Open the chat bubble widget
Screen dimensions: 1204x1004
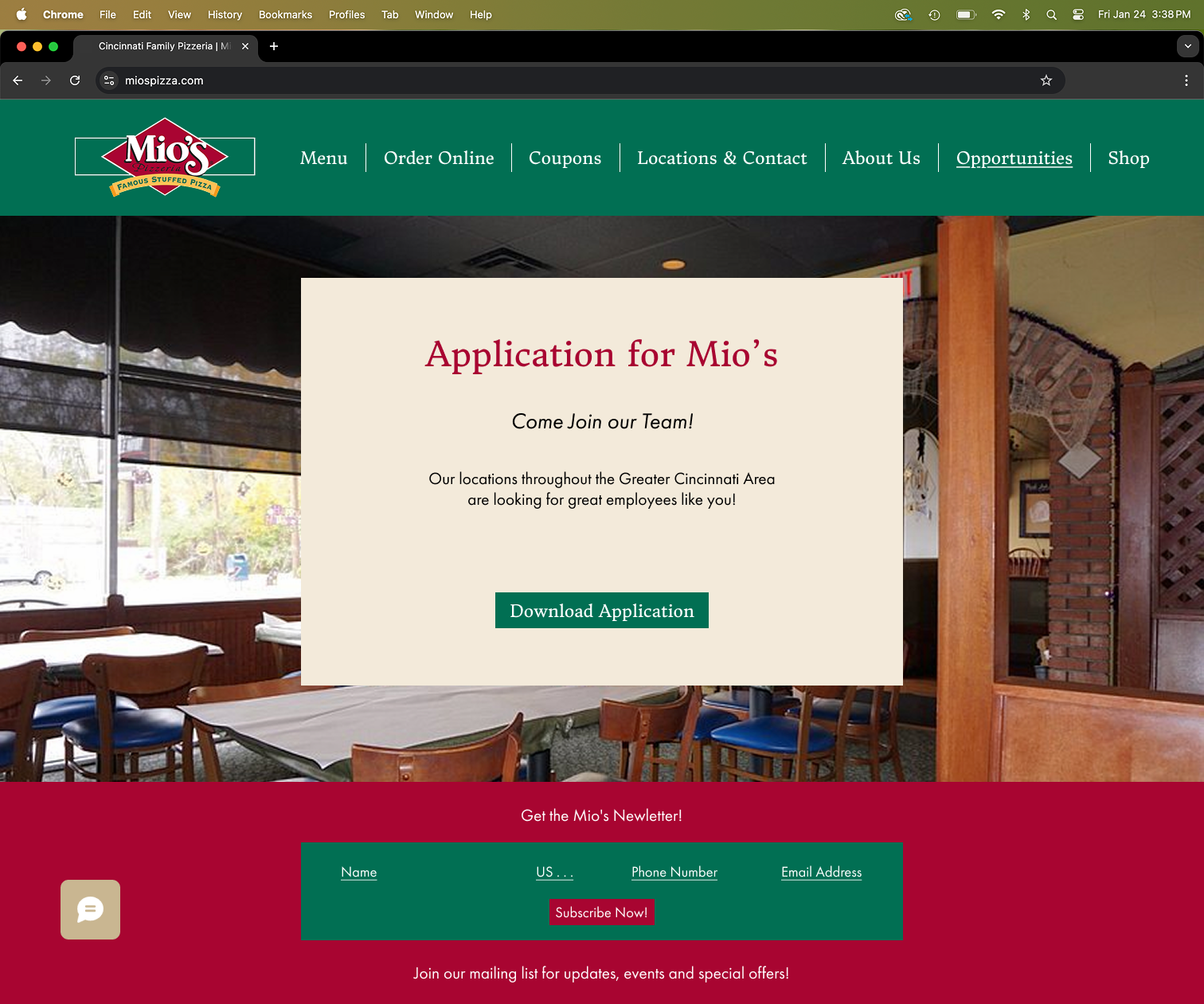[90, 909]
